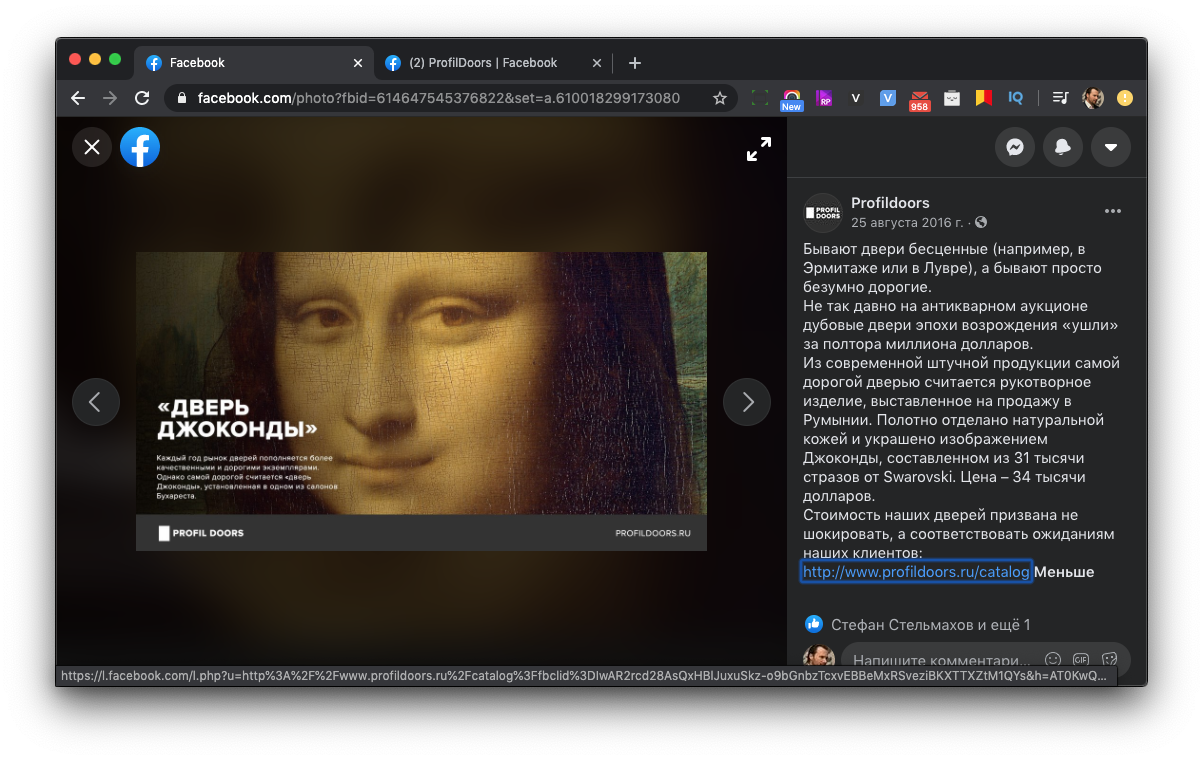1203x760 pixels.
Task: Add sticker to comment
Action: (x=1109, y=660)
